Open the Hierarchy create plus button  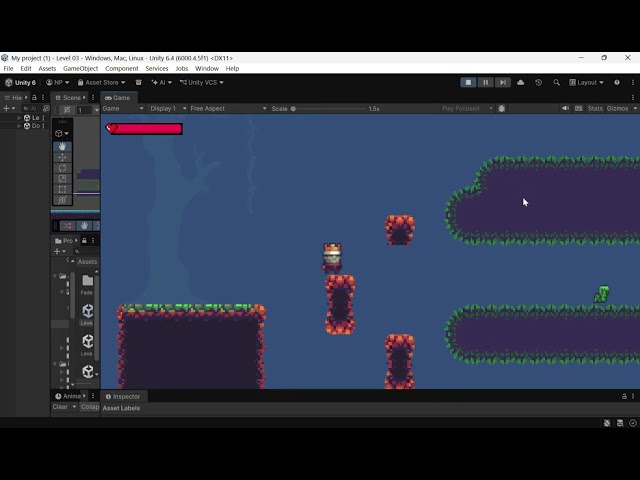pos(9,108)
